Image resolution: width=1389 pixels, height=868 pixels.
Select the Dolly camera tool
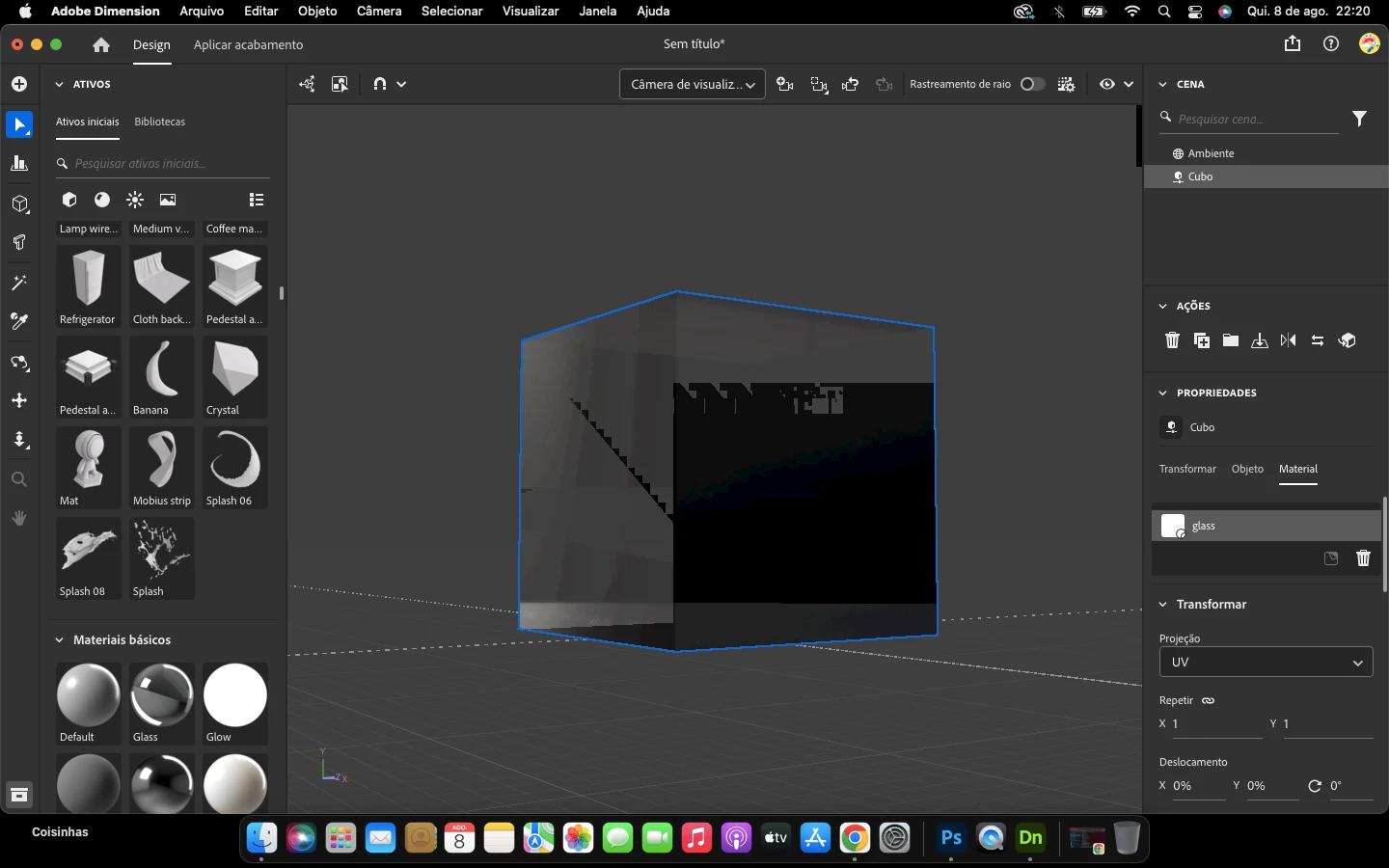pos(19,440)
